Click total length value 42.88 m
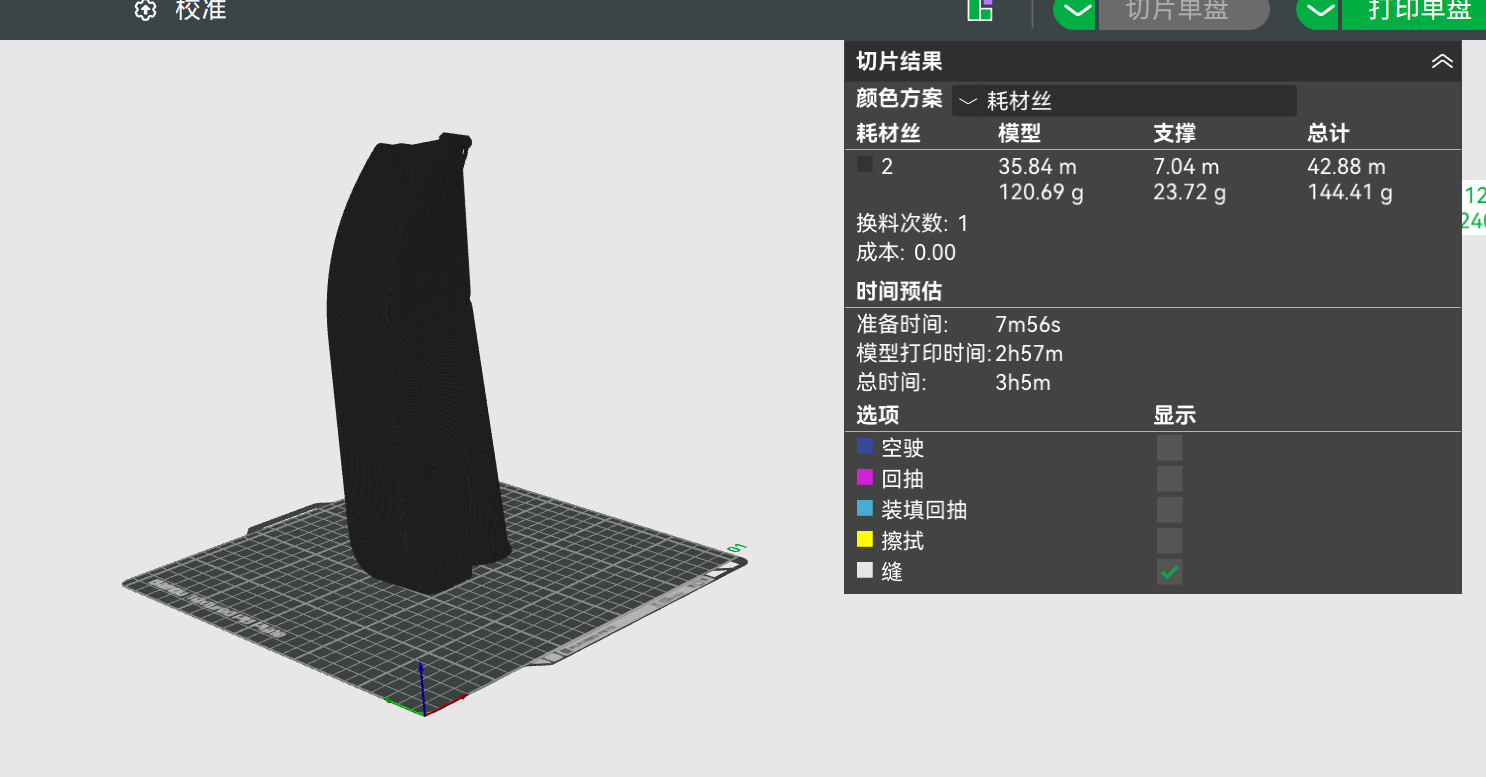1486x777 pixels. [x=1346, y=167]
